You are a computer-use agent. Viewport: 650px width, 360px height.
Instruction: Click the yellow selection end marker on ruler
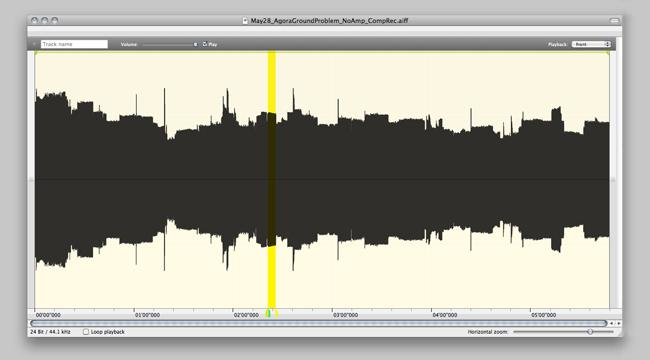[276, 313]
